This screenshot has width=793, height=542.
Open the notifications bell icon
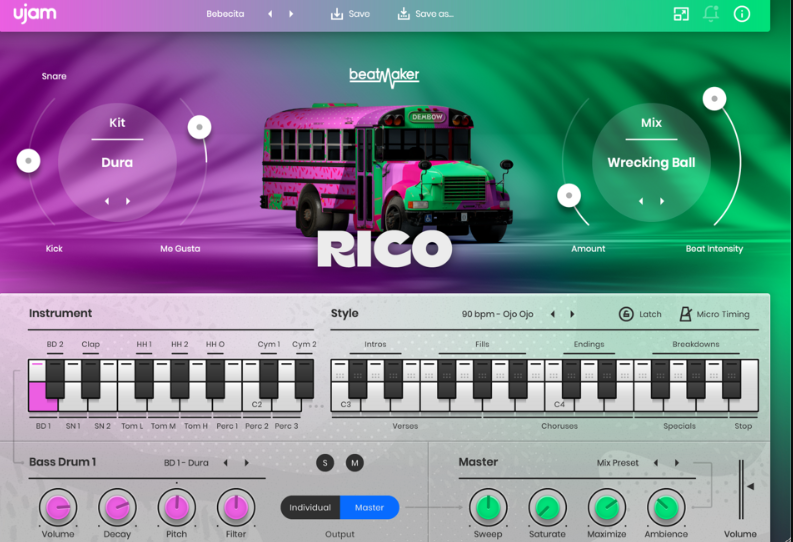click(711, 14)
